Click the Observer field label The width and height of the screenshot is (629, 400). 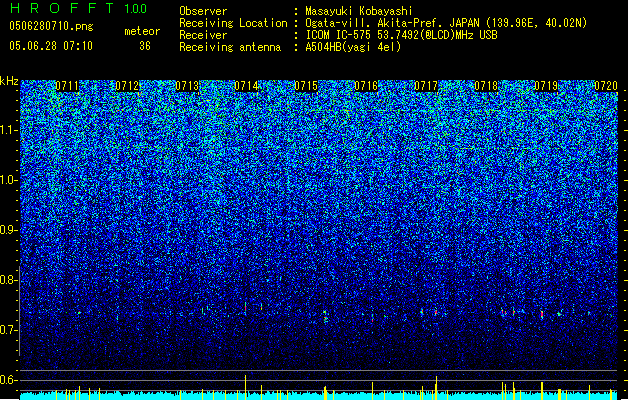[203, 11]
